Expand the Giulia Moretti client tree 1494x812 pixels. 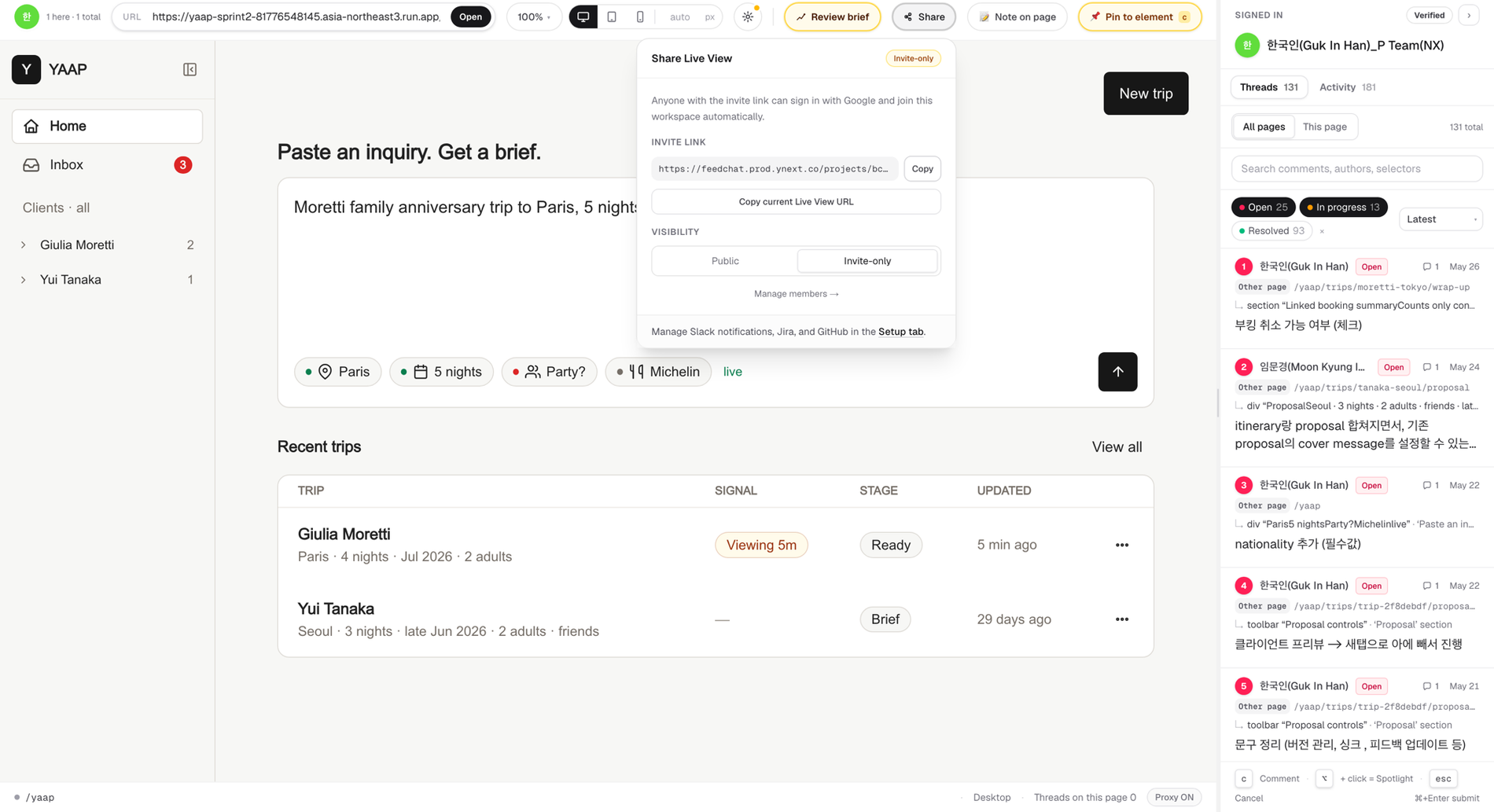click(x=24, y=245)
